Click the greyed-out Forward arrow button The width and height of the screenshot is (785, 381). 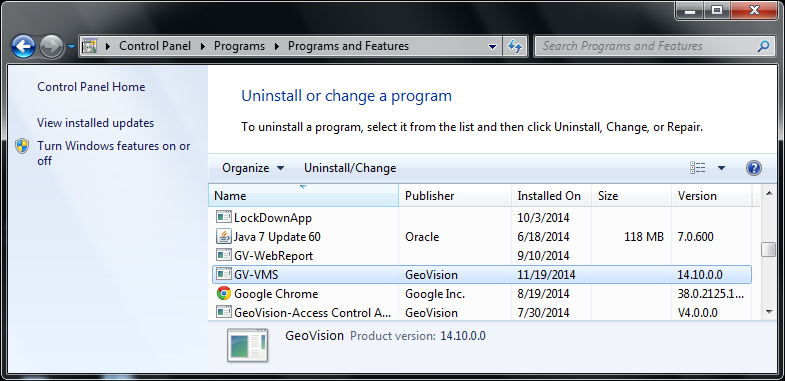tap(52, 47)
